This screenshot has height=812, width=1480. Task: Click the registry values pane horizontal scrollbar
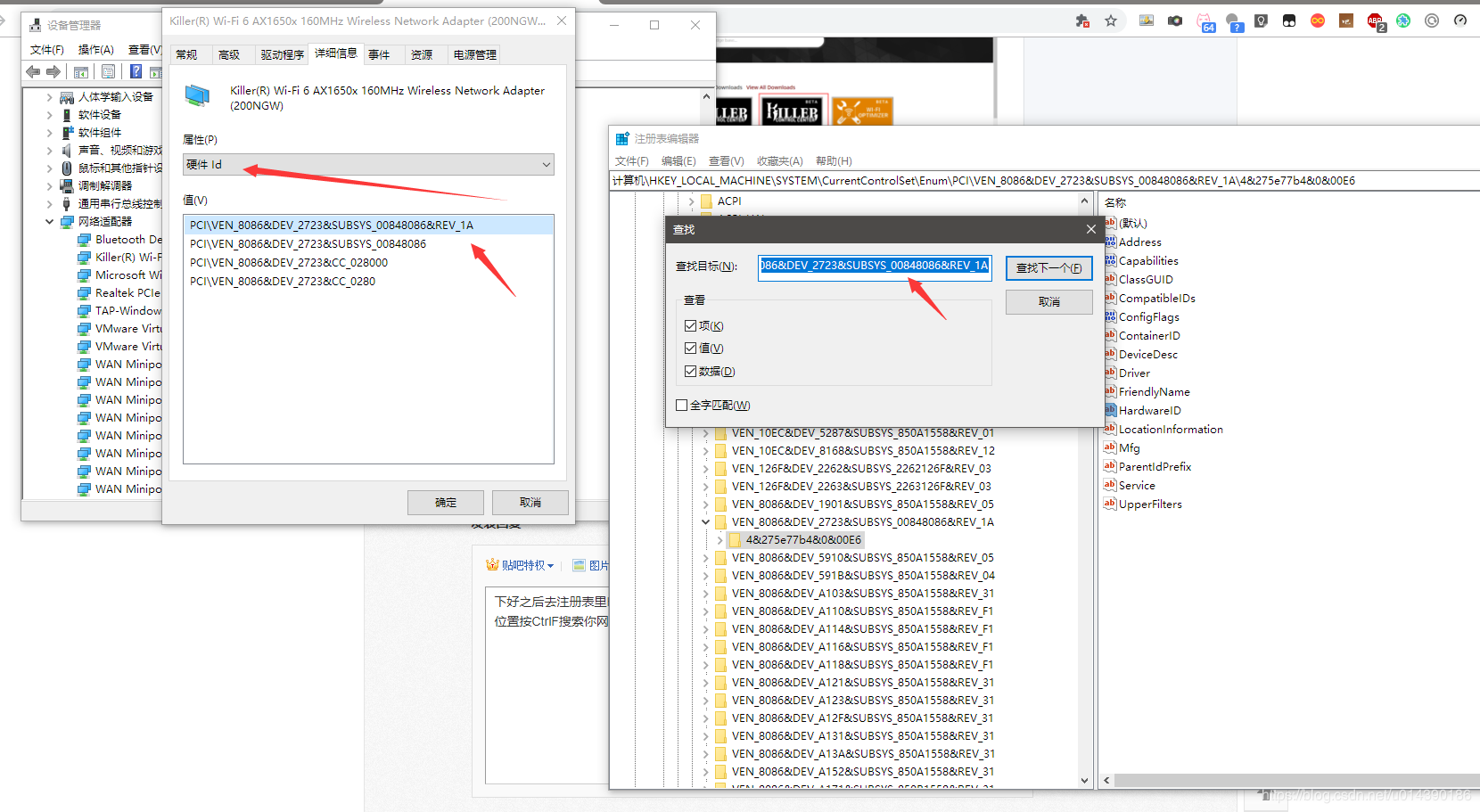point(1297,780)
